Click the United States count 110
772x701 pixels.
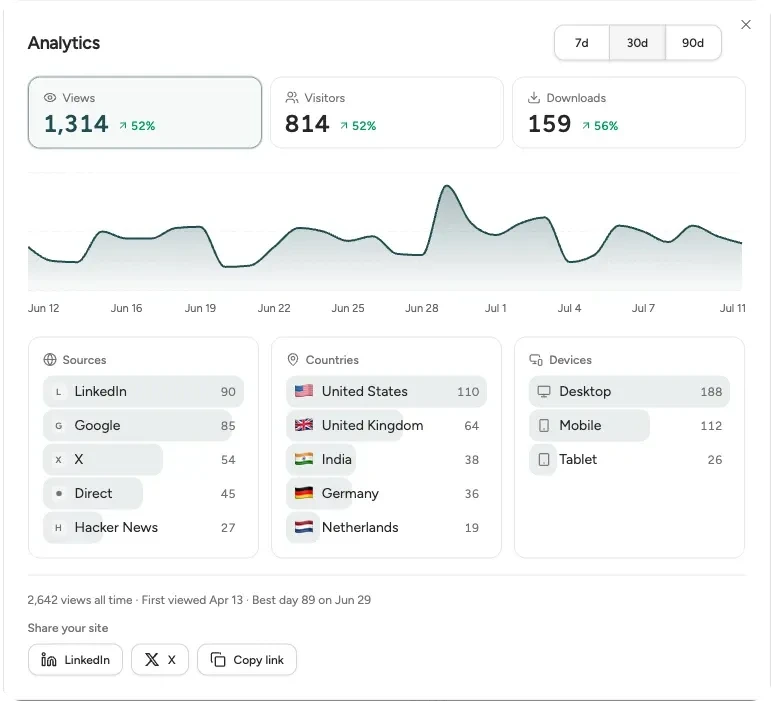[x=468, y=392]
